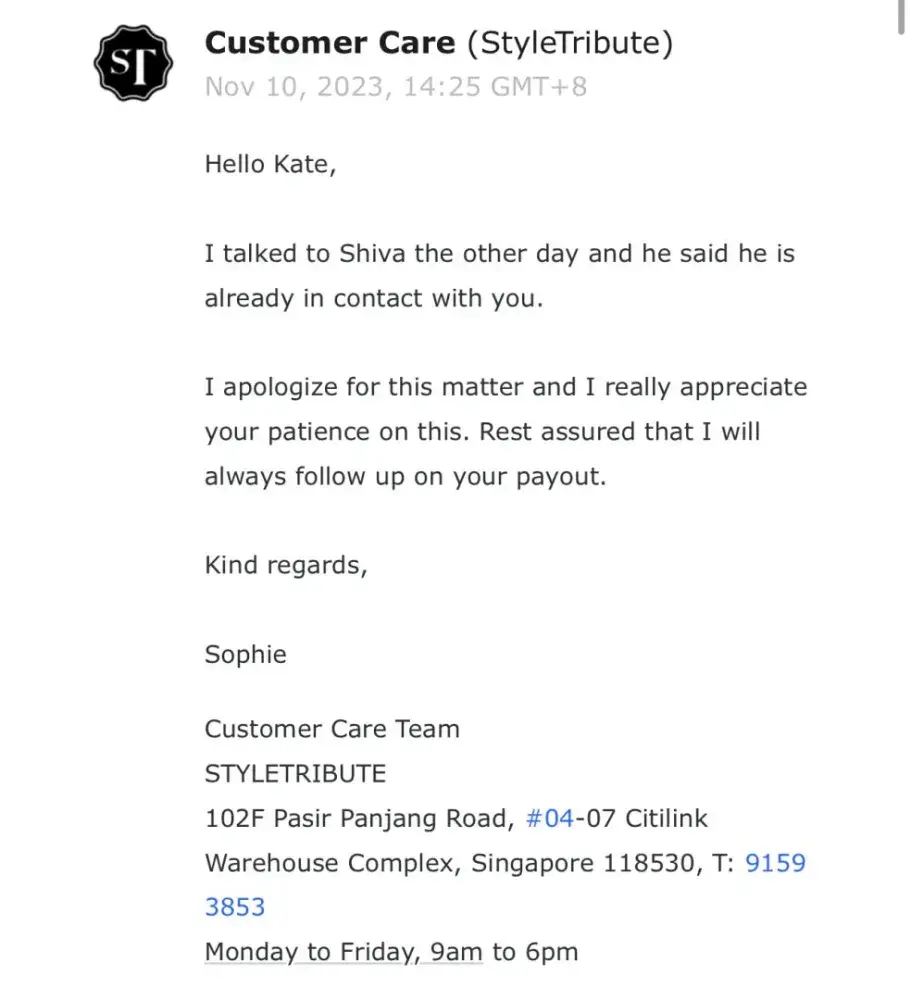Click the STYLETRIBUTE company name in signature
Viewport: 911px width, 1000px height.
coord(295,774)
